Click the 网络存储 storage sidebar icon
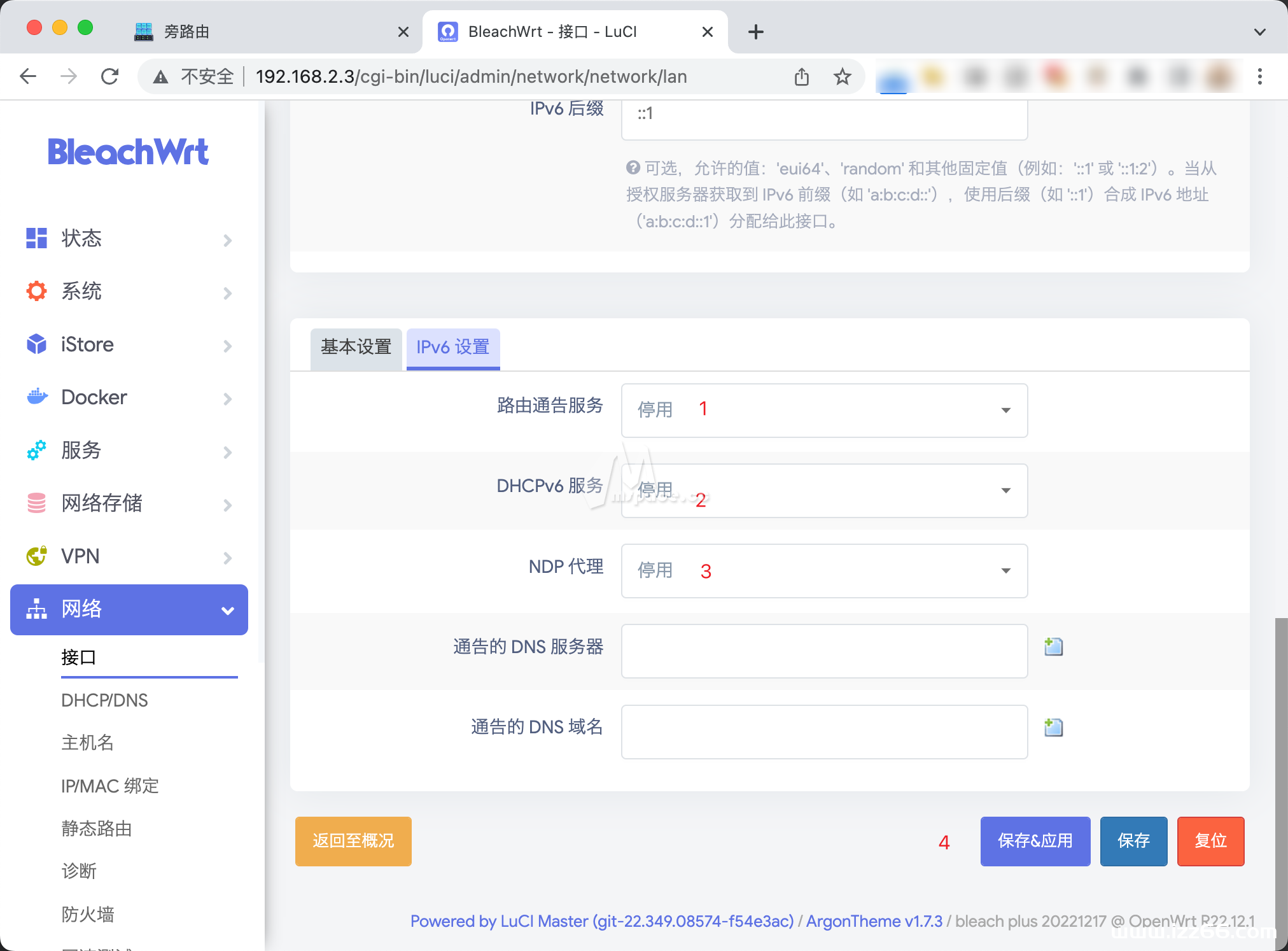 [36, 504]
